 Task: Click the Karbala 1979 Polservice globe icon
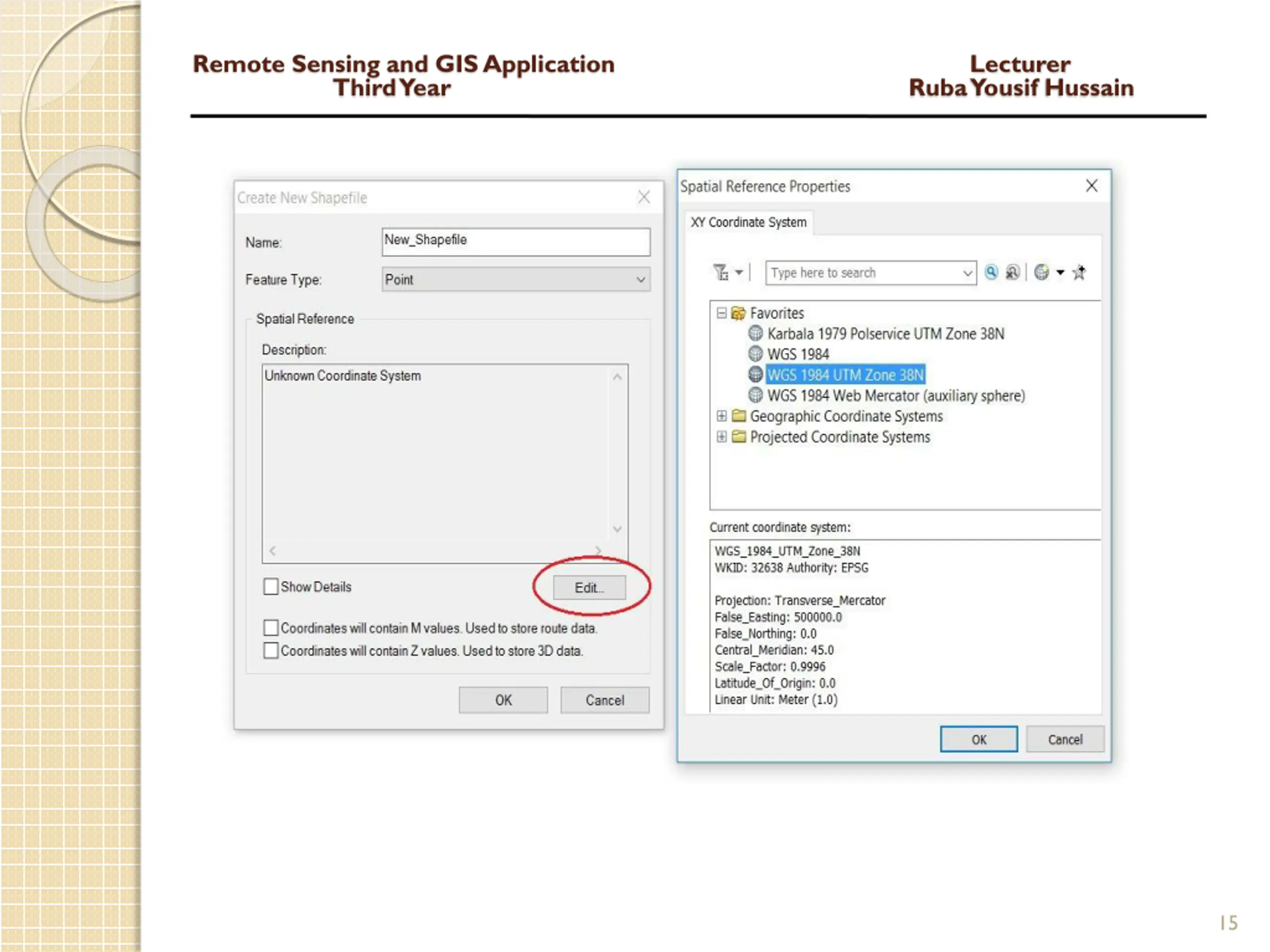(x=756, y=333)
